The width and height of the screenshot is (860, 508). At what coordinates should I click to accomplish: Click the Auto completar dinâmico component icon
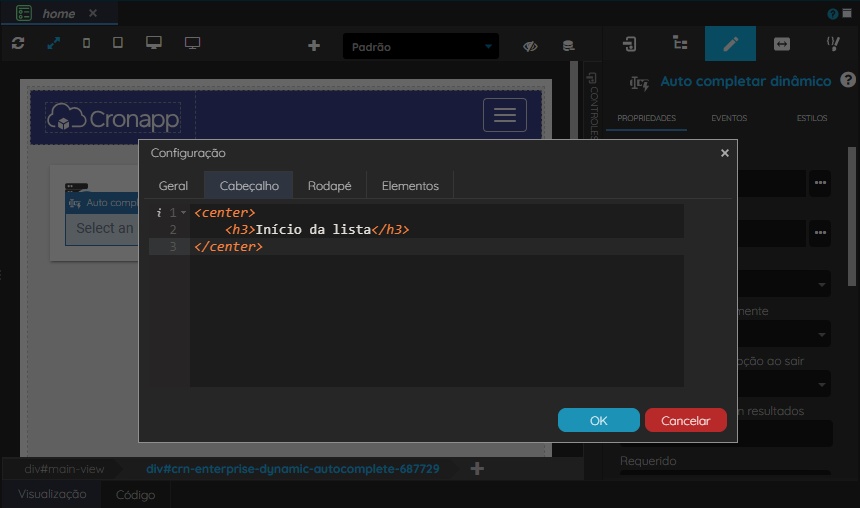coord(639,83)
